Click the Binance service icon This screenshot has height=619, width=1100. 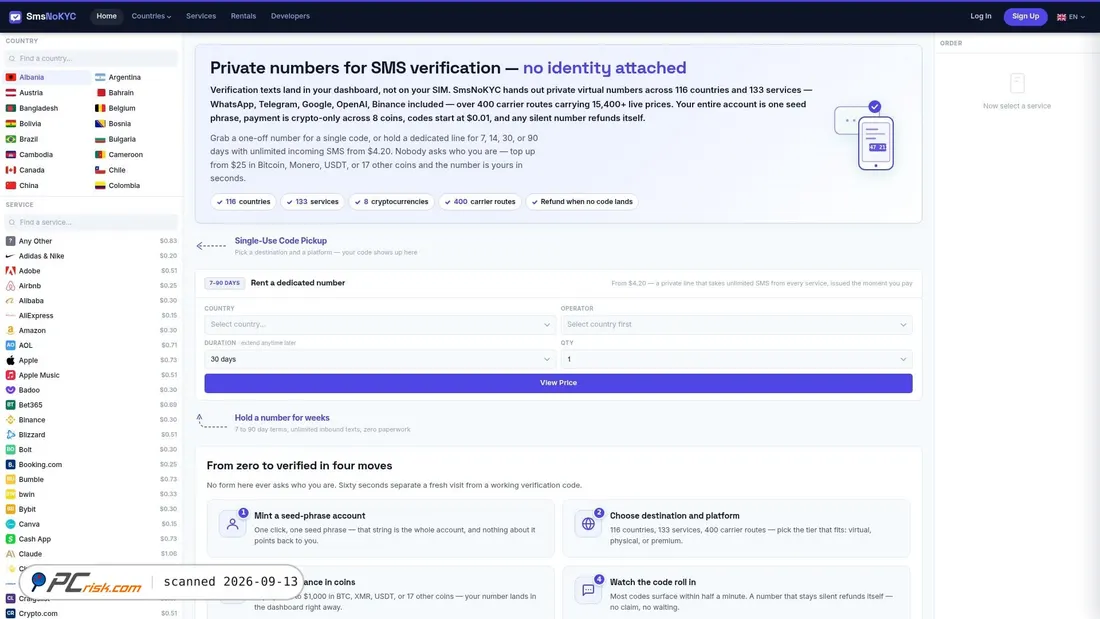pos(11,420)
